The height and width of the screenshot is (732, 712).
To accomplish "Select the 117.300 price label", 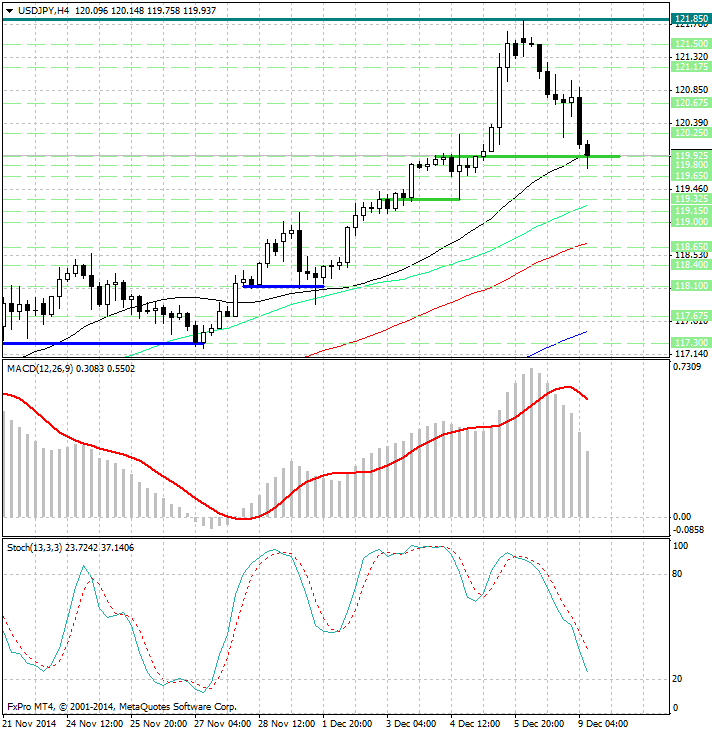I will pyautogui.click(x=691, y=343).
